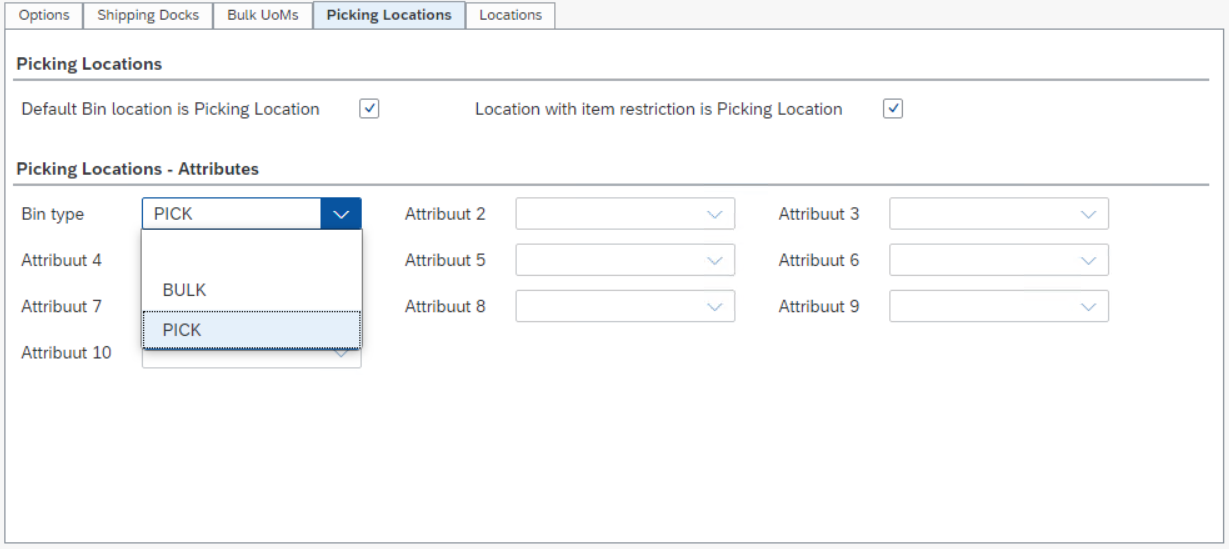
Task: Uncheck Default Bin location is Picking Location
Action: tap(369, 109)
